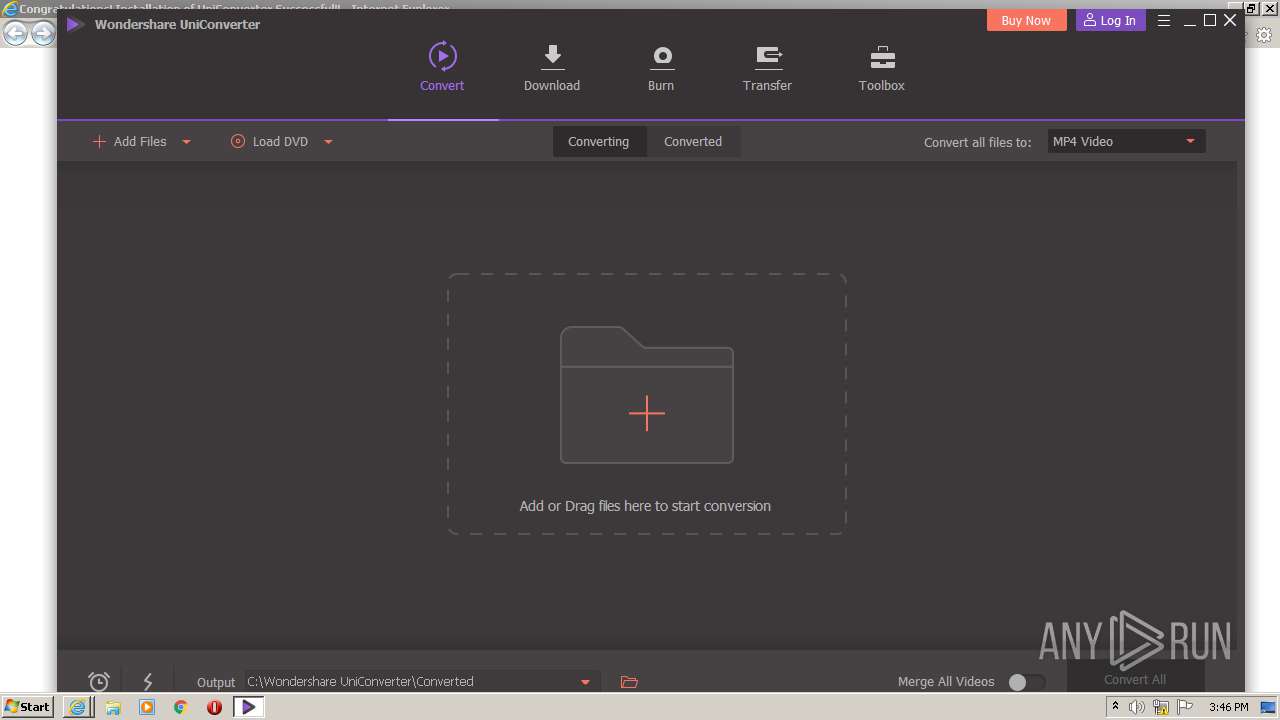Image resolution: width=1280 pixels, height=720 pixels.
Task: Go back in Internet Explorer window
Action: tap(15, 34)
